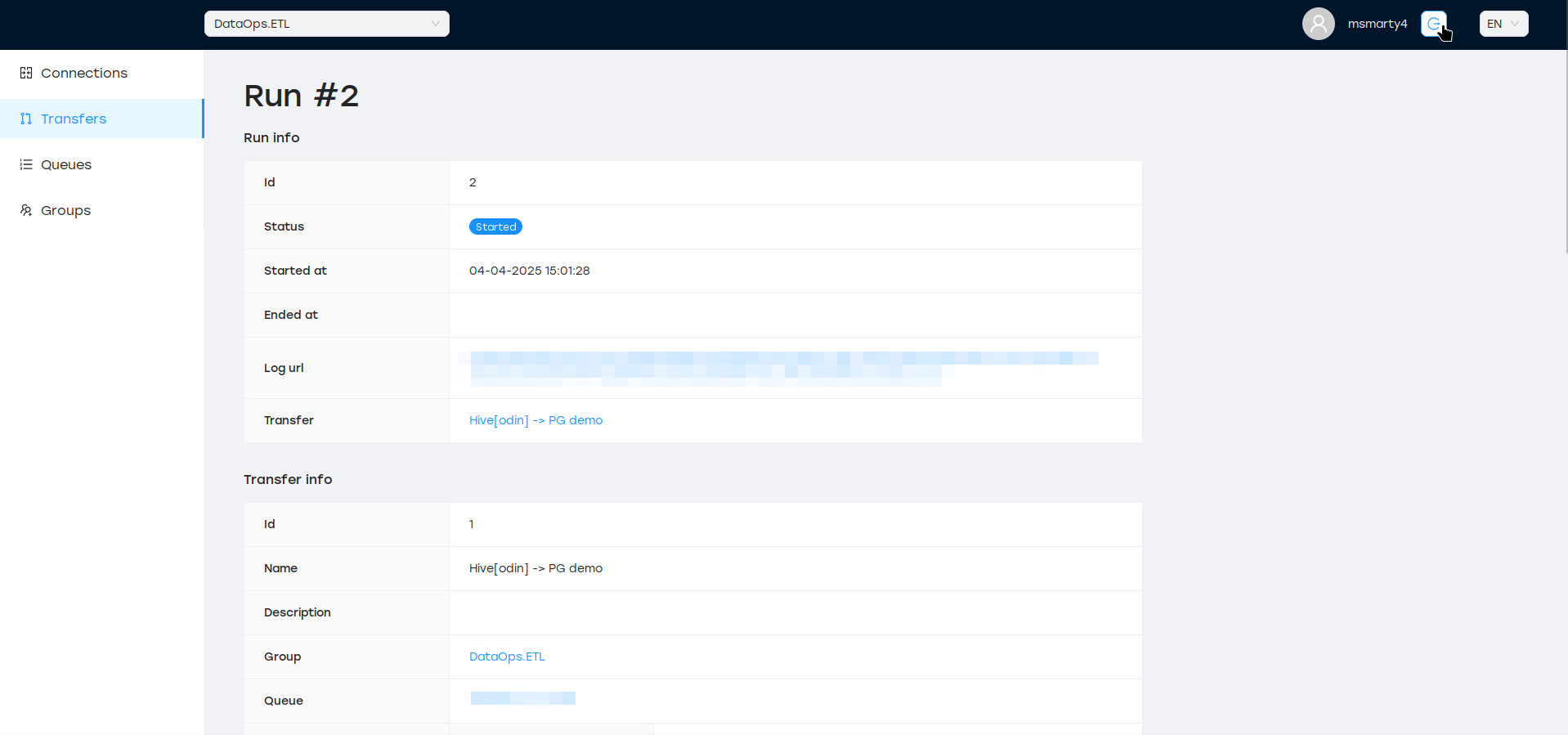Open the DataOps.ETL group link
Screen dimensions: 1568x735
pos(507,657)
